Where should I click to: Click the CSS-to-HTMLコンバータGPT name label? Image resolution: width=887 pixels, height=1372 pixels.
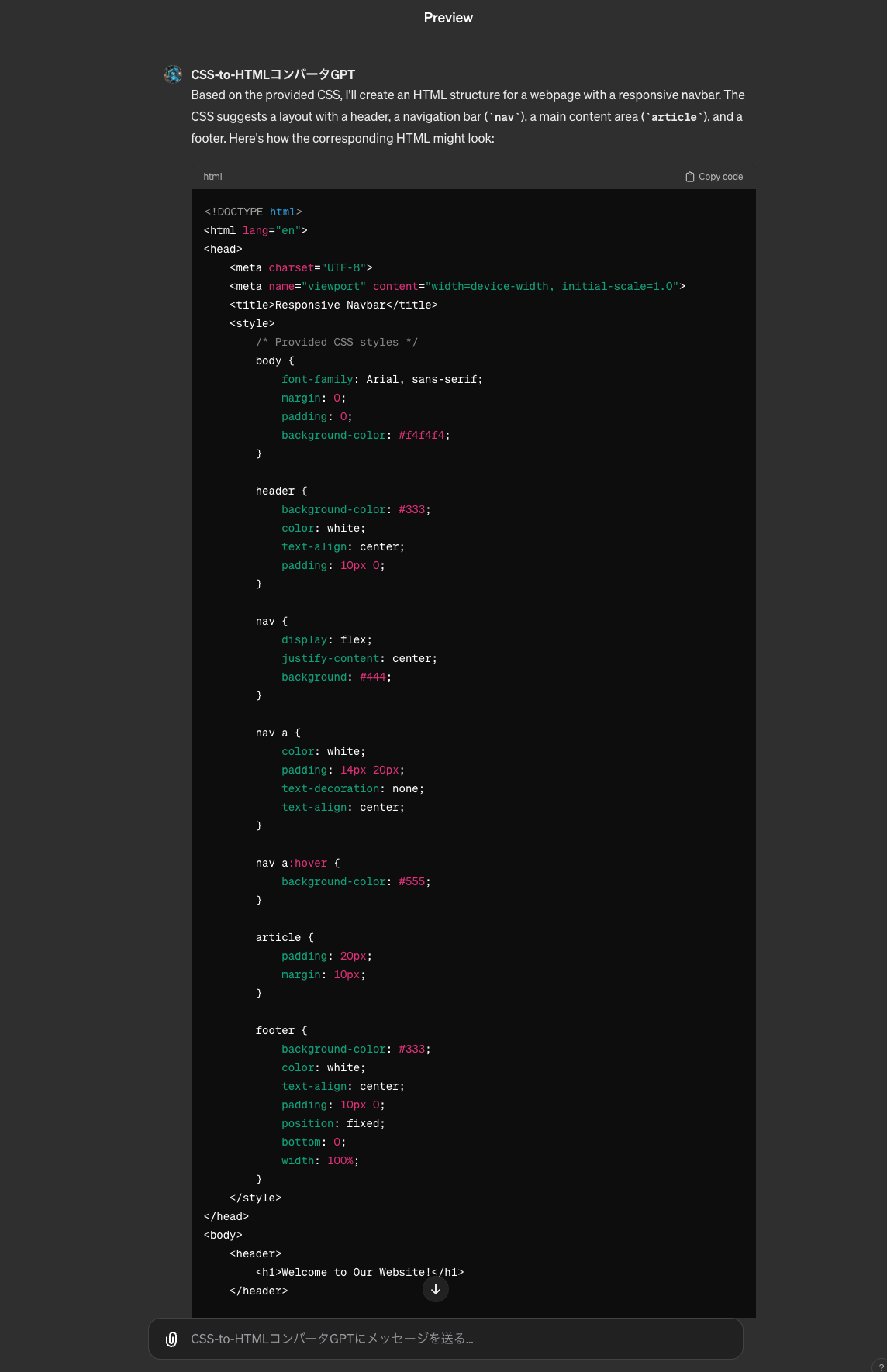coord(273,74)
